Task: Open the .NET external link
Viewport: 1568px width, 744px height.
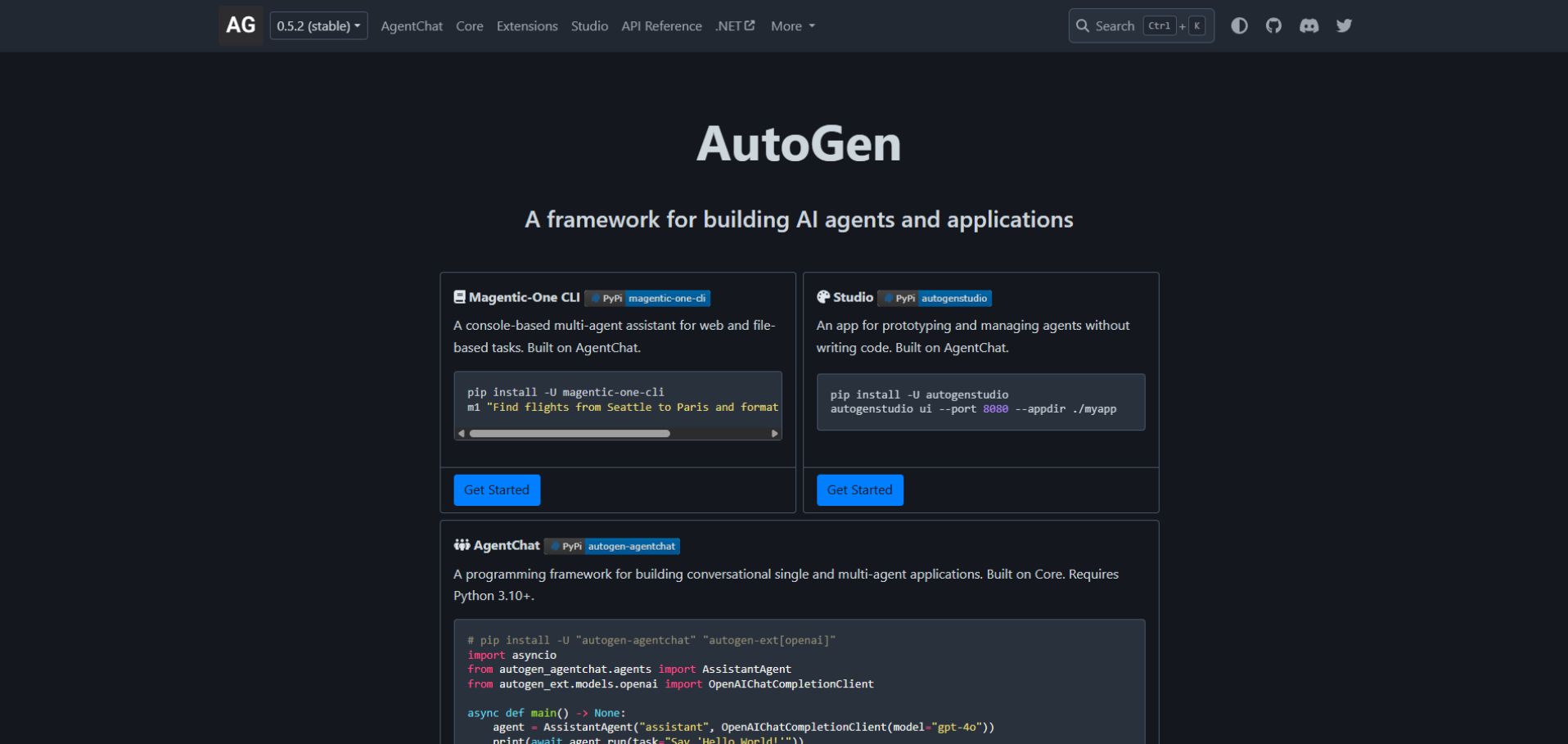Action: [735, 26]
